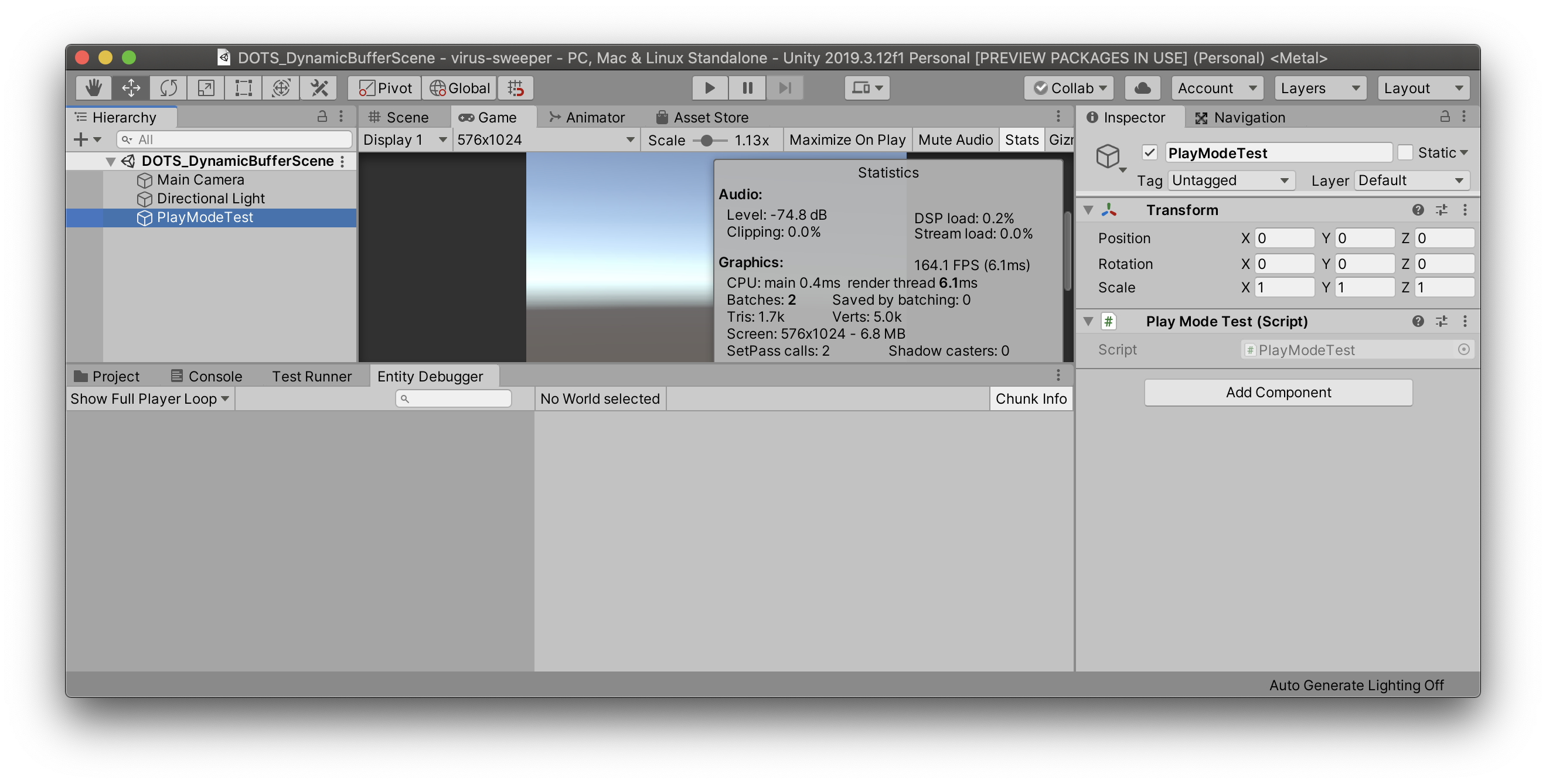1546x784 pixels.
Task: Select the Rotate tool
Action: tap(168, 87)
